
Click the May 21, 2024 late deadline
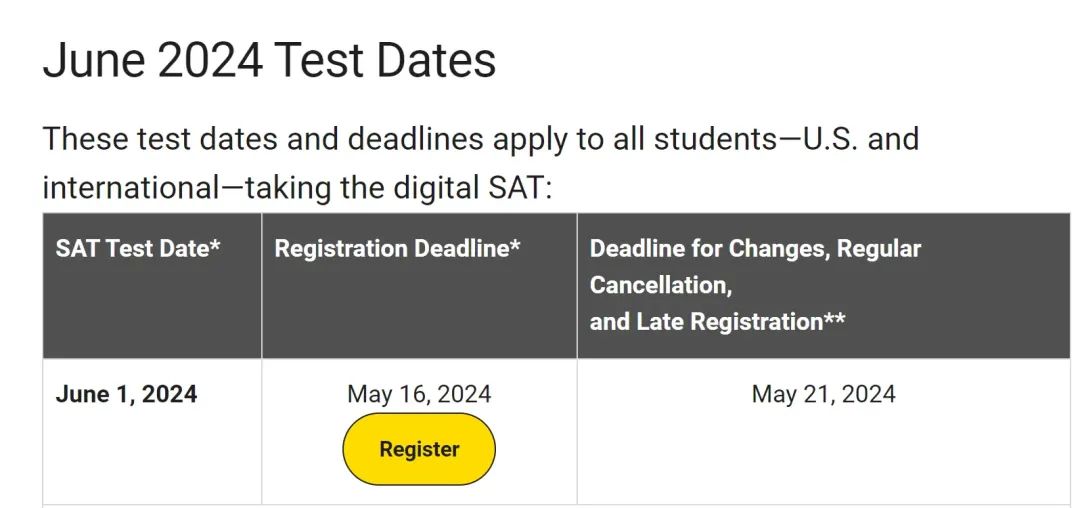pos(824,394)
